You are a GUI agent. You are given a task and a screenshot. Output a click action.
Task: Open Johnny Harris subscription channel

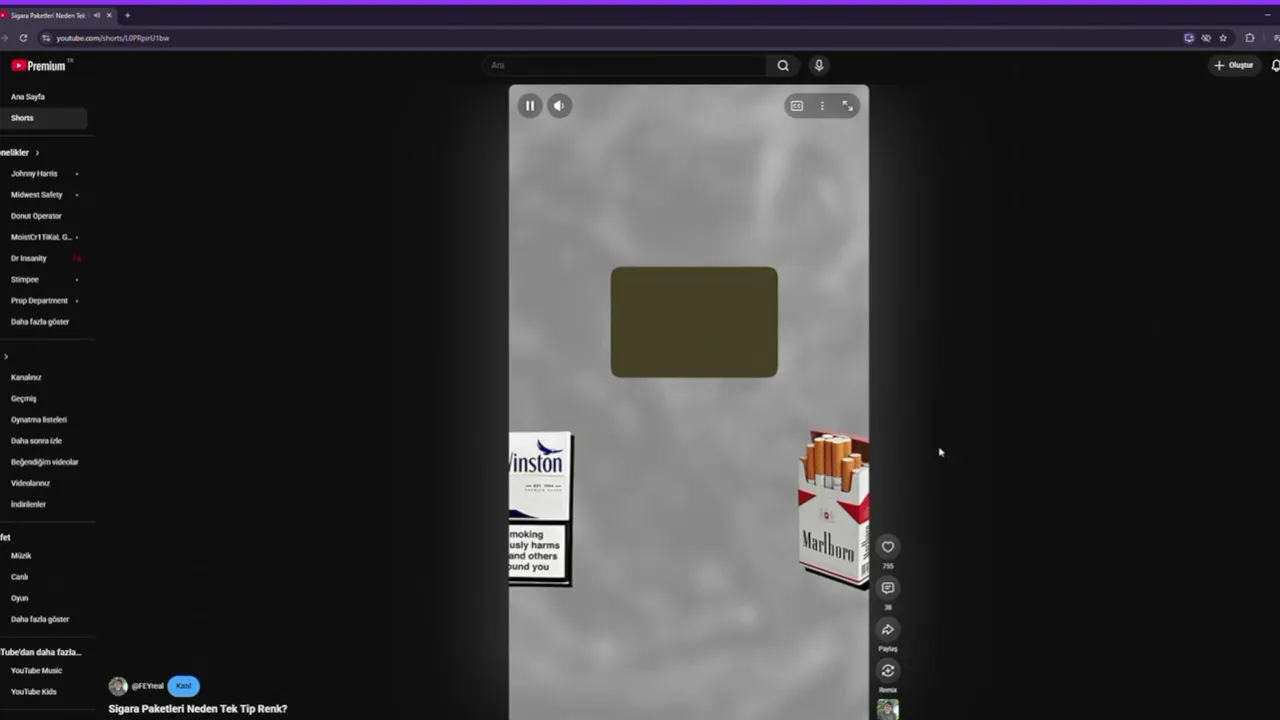tap(34, 174)
